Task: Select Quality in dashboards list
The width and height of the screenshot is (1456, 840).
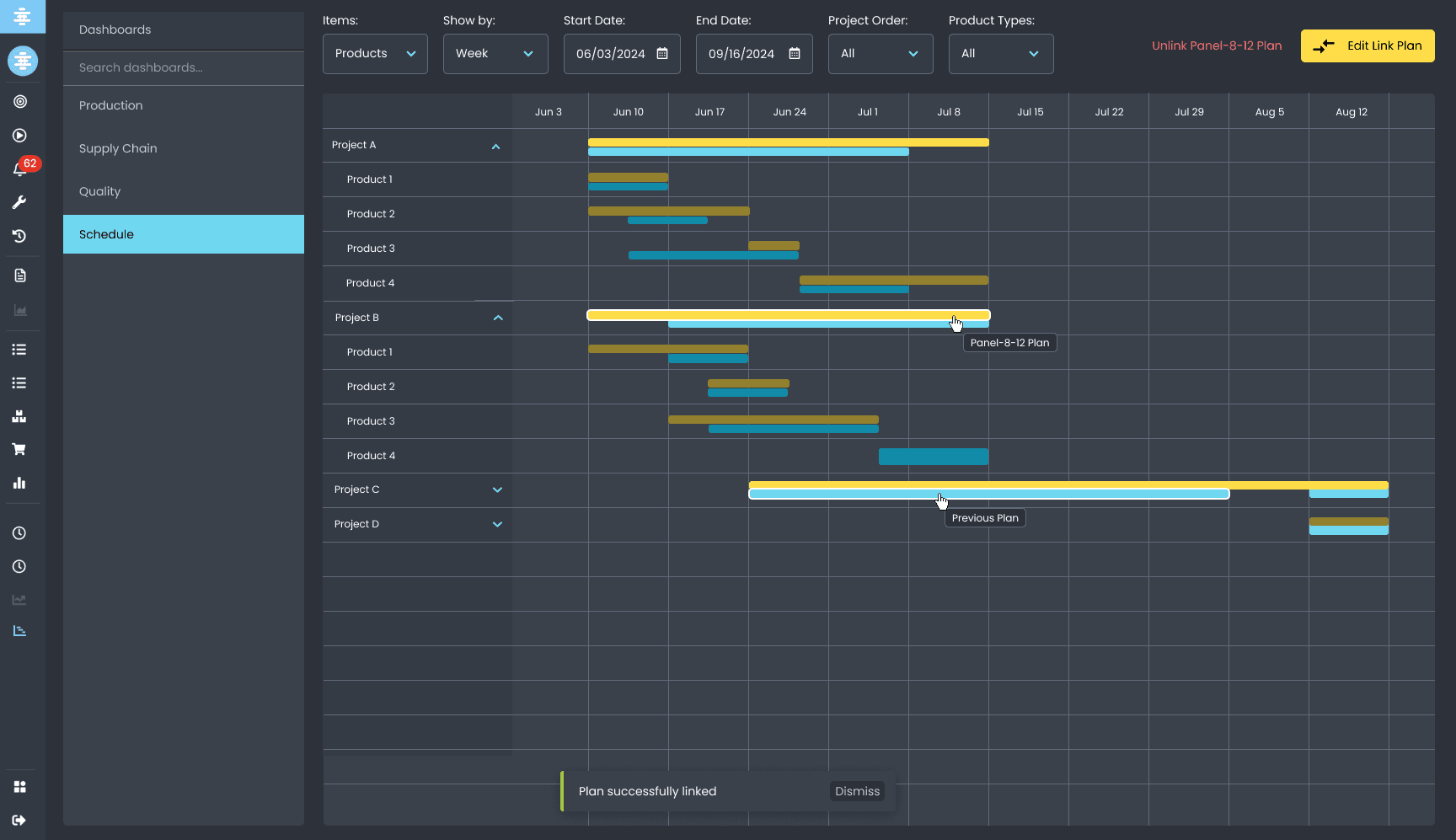Action: 99,191
